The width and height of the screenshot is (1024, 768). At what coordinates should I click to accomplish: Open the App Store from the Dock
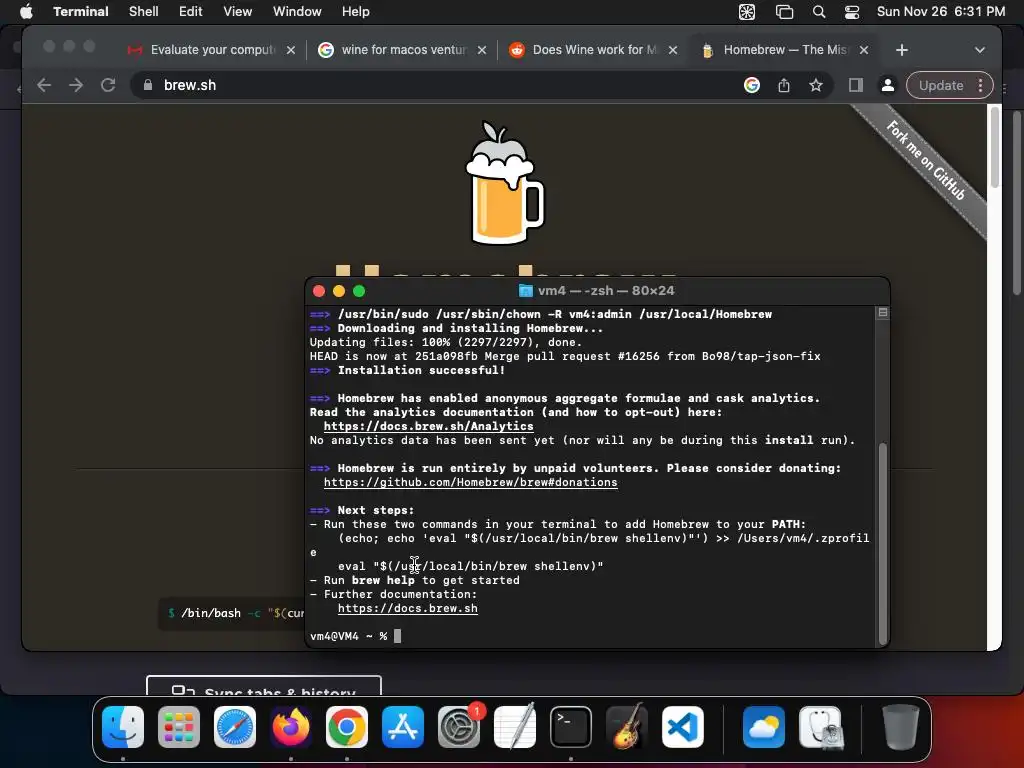coord(403,727)
